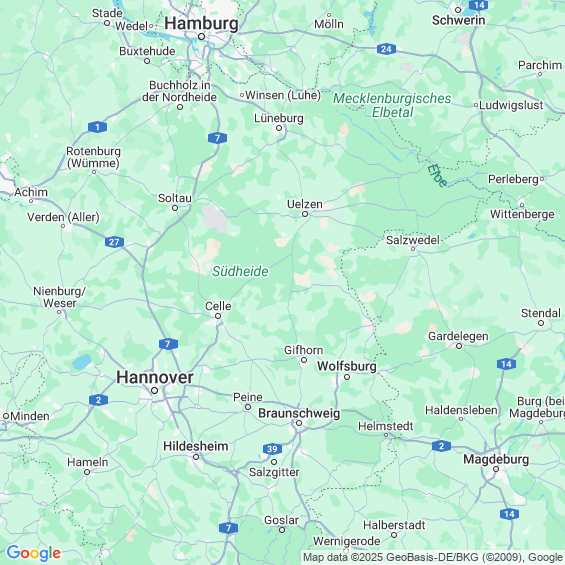
Task: Select the Lüneburg town marker
Action: point(279,128)
